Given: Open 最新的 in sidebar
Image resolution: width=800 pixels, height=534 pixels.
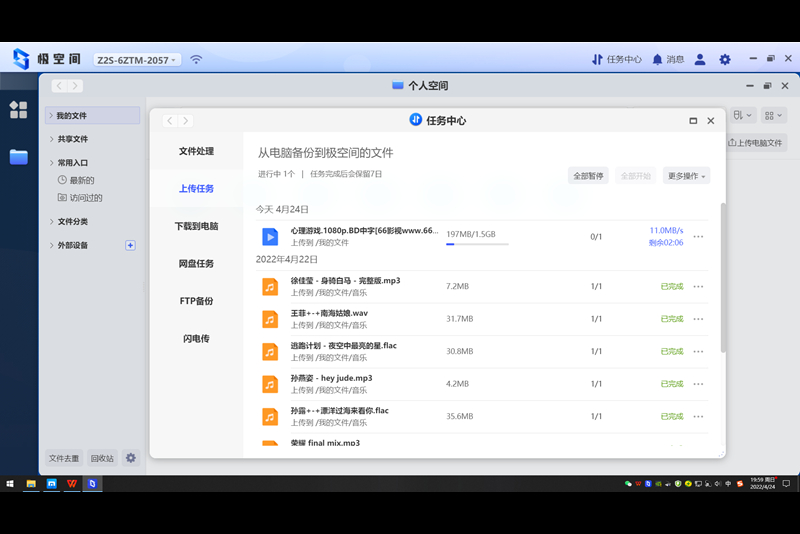Looking at the screenshot, I should (x=76, y=180).
